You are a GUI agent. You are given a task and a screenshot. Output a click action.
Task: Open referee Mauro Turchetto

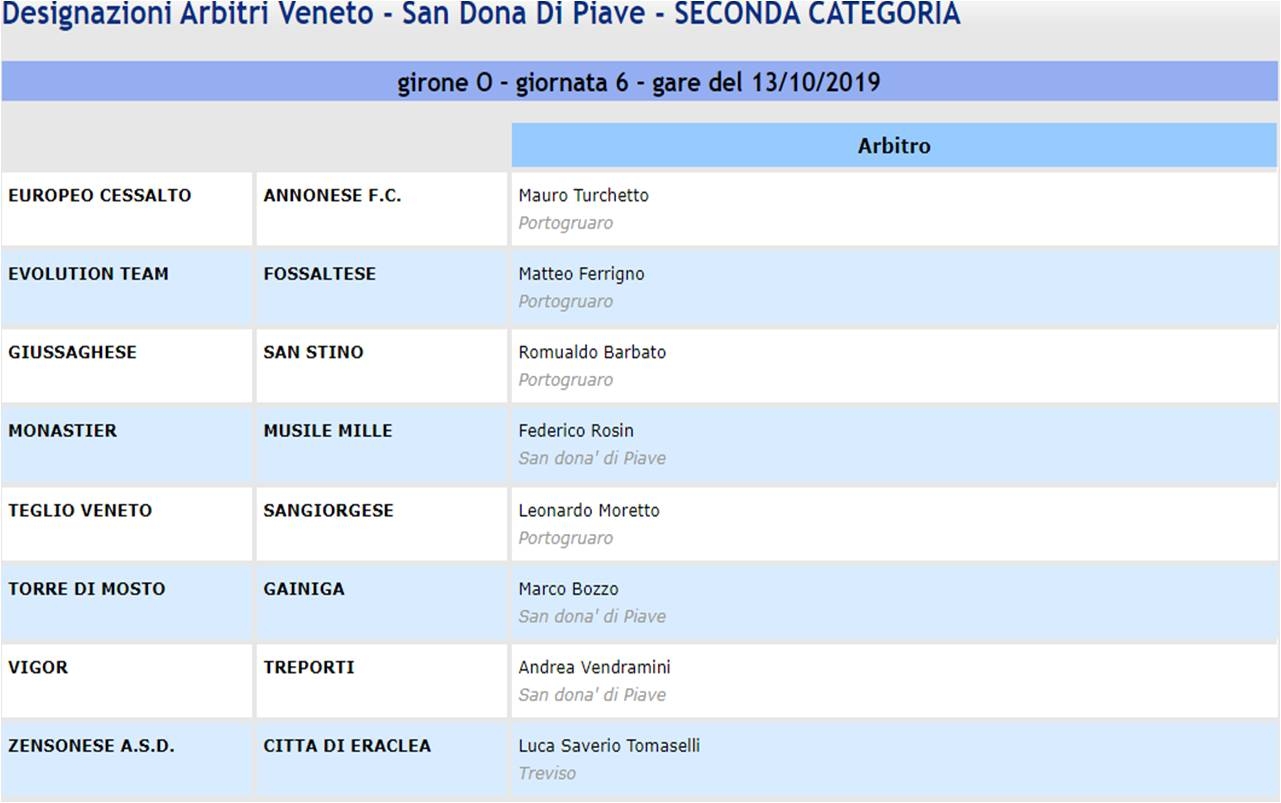pos(583,196)
